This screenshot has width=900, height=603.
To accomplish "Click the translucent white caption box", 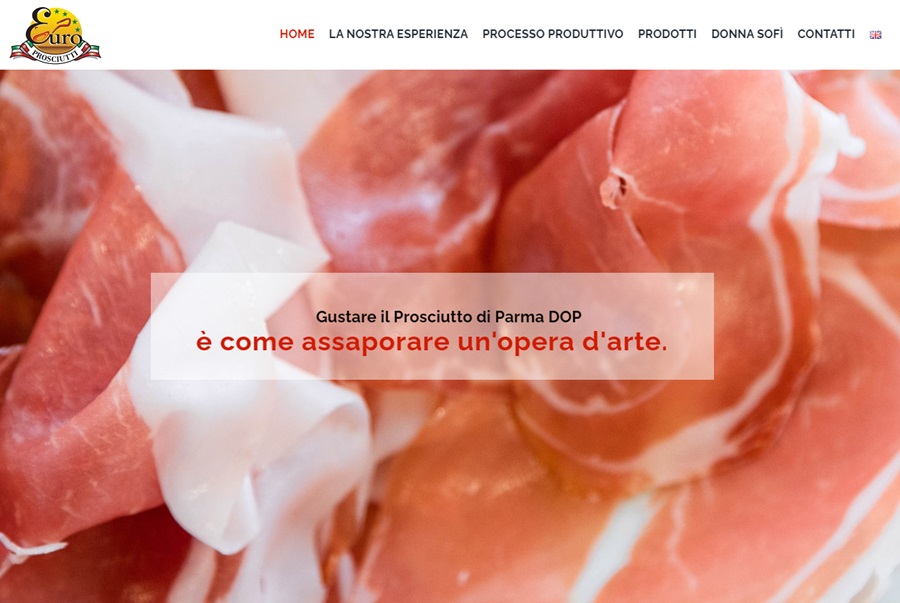I will tap(432, 326).
